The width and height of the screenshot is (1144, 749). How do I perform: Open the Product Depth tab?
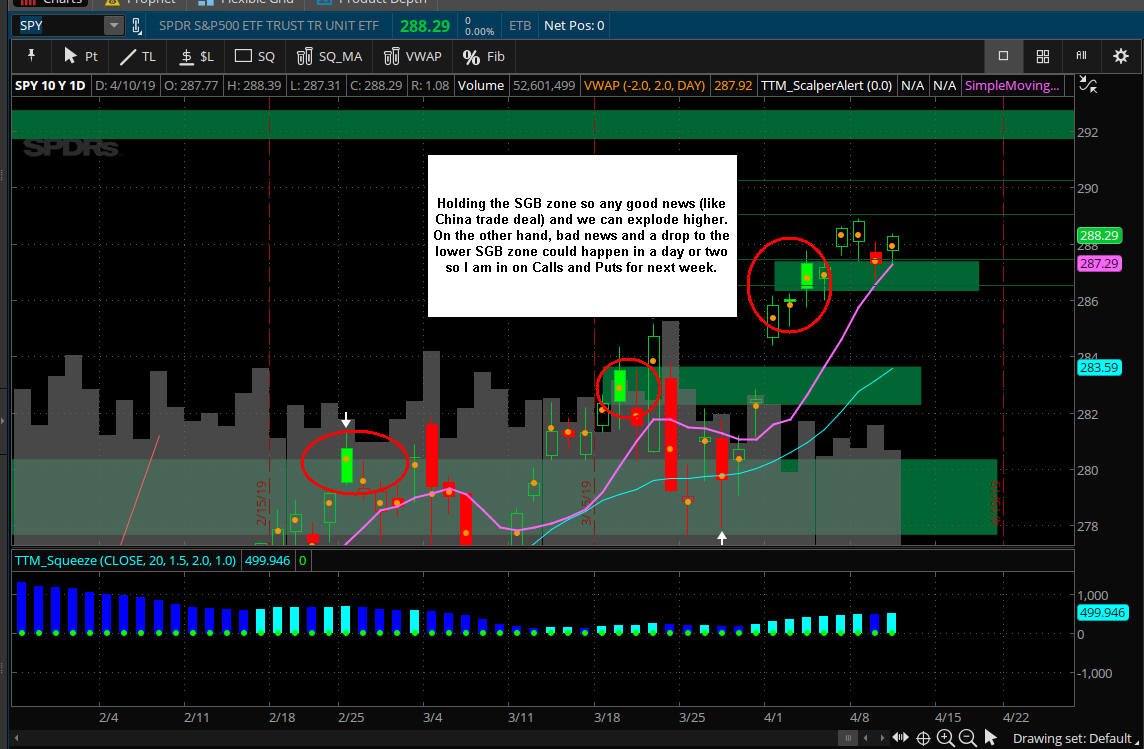pos(372,2)
